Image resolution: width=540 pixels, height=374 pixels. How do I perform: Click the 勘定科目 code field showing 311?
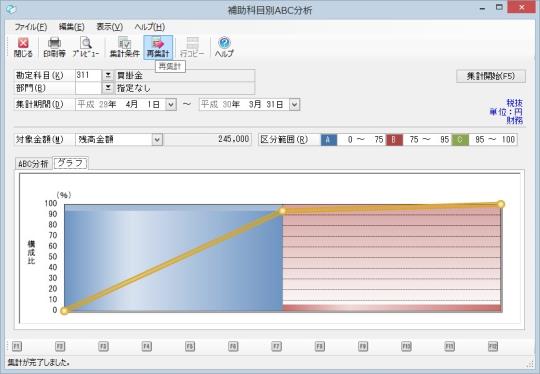pos(89,75)
